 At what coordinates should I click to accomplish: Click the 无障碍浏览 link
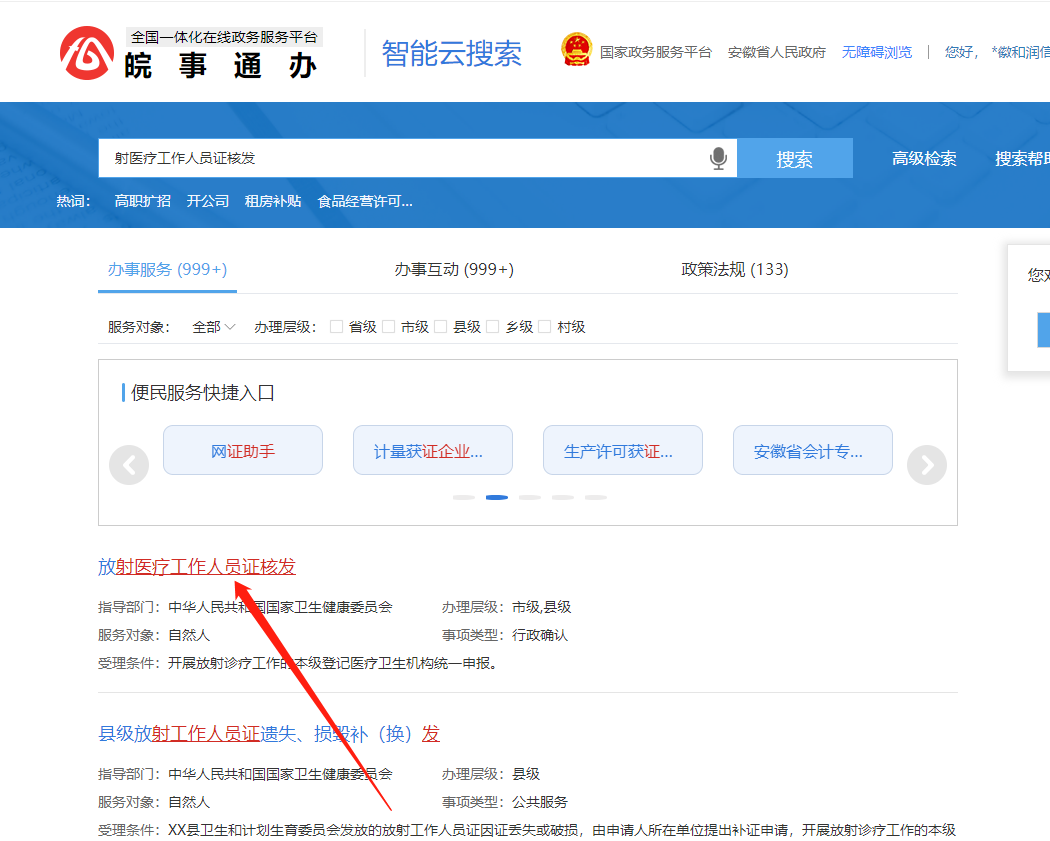tap(876, 52)
